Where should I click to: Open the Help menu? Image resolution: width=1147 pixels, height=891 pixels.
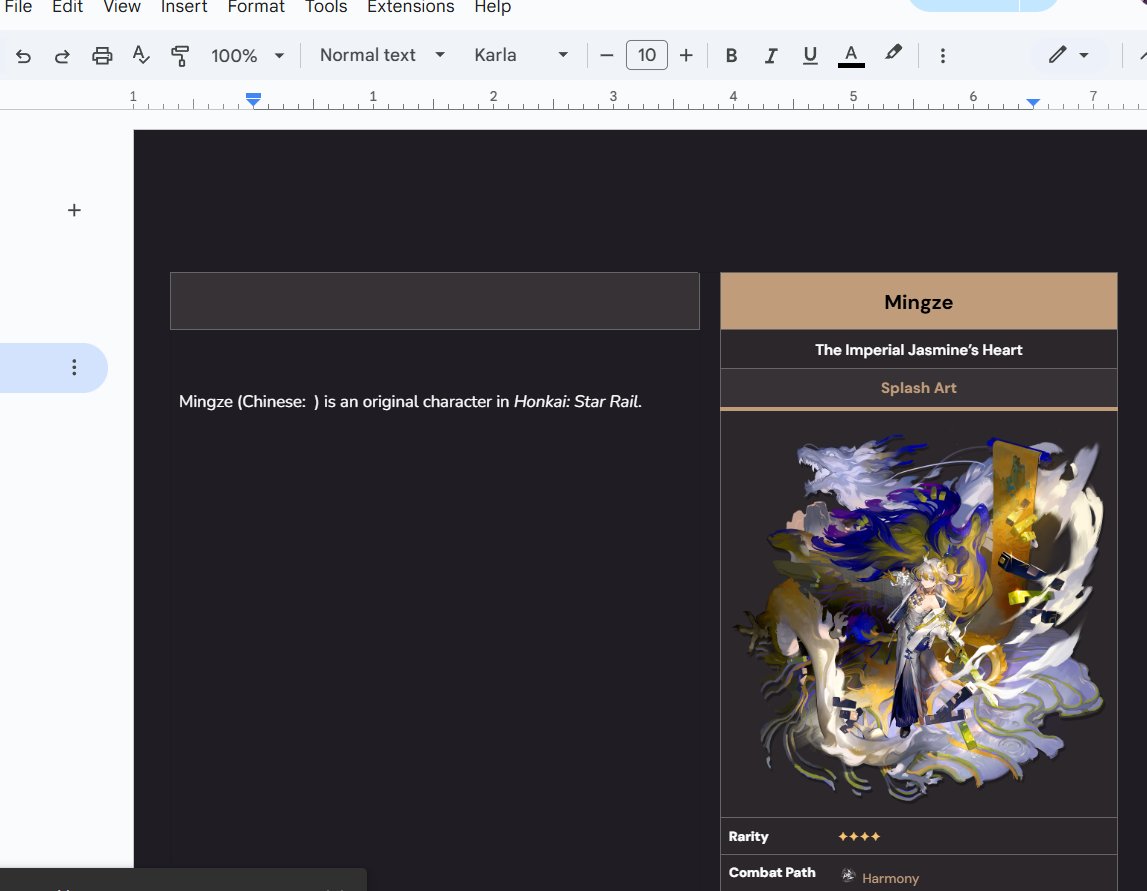click(492, 7)
